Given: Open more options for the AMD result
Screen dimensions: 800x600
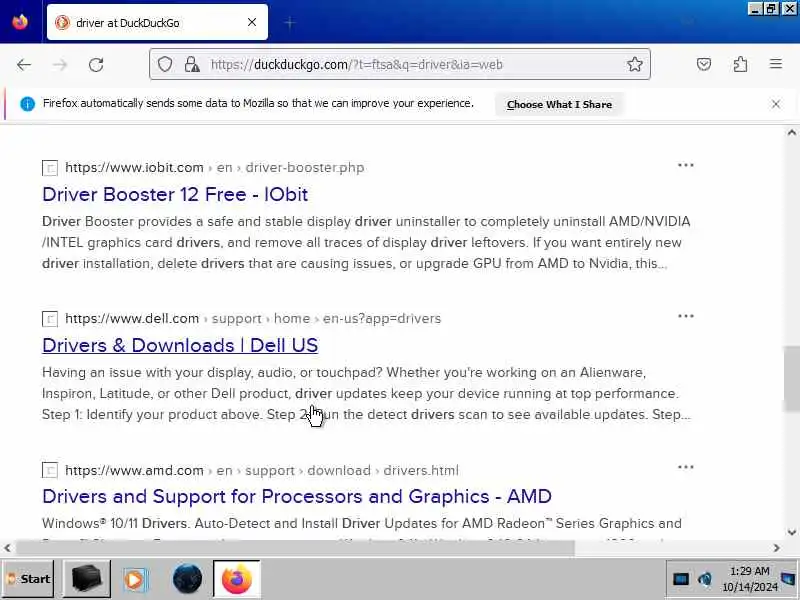Looking at the screenshot, I should click(x=685, y=467).
